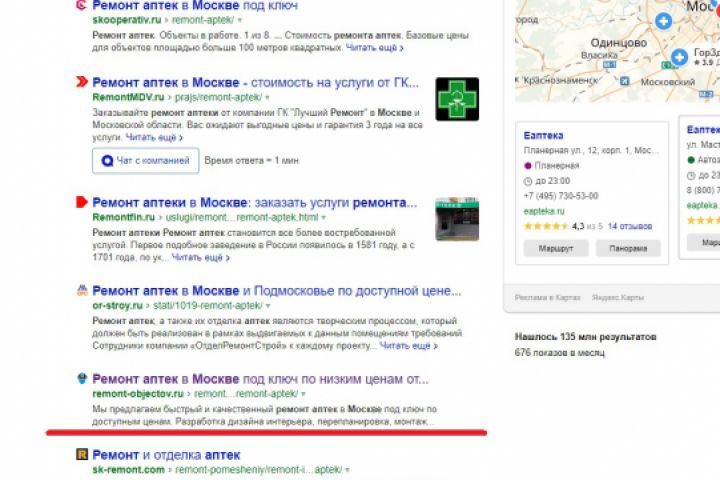Click the skooperativ.ru favicon
The width and height of the screenshot is (720, 480).
pos(81,5)
